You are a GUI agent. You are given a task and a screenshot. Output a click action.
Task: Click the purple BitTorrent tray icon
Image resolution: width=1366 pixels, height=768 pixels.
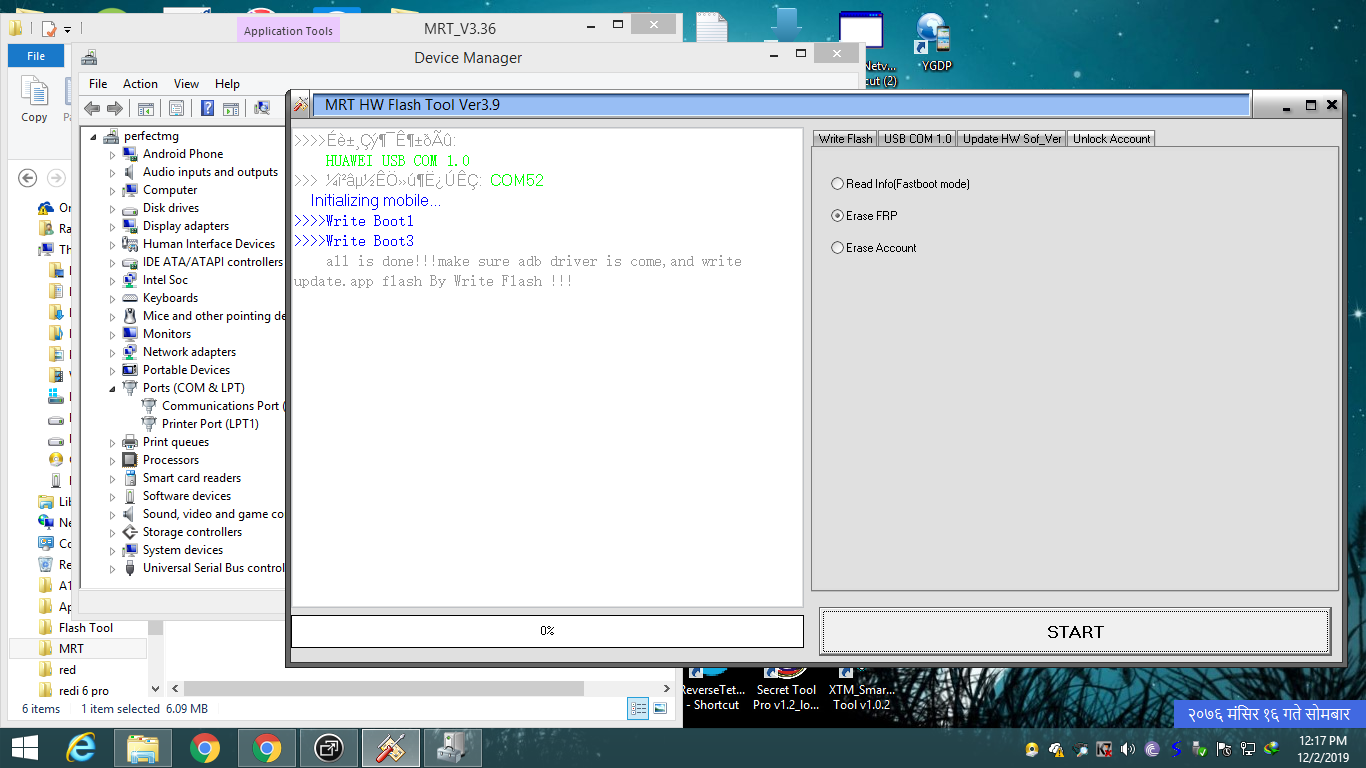click(x=1152, y=749)
